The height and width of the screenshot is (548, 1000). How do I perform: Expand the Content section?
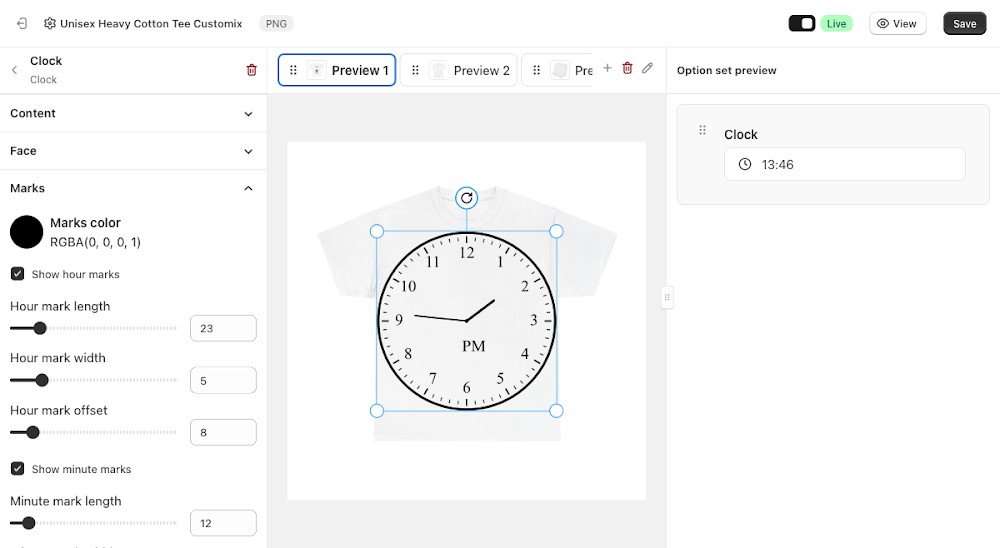[133, 114]
